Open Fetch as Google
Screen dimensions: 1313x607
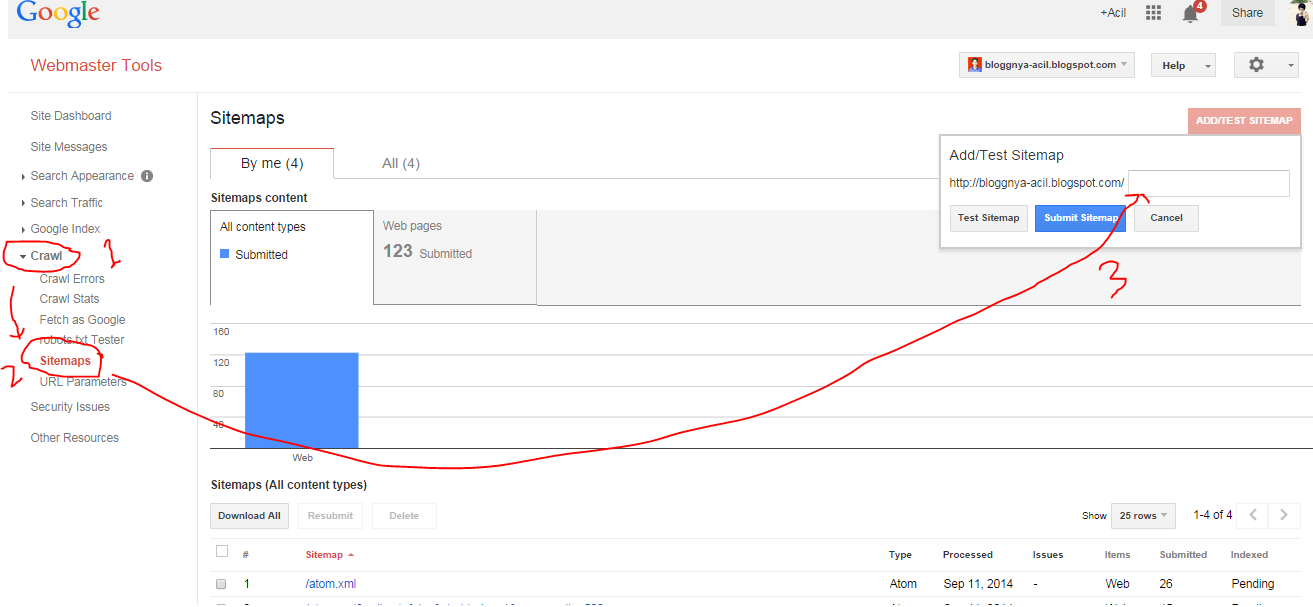coord(82,320)
